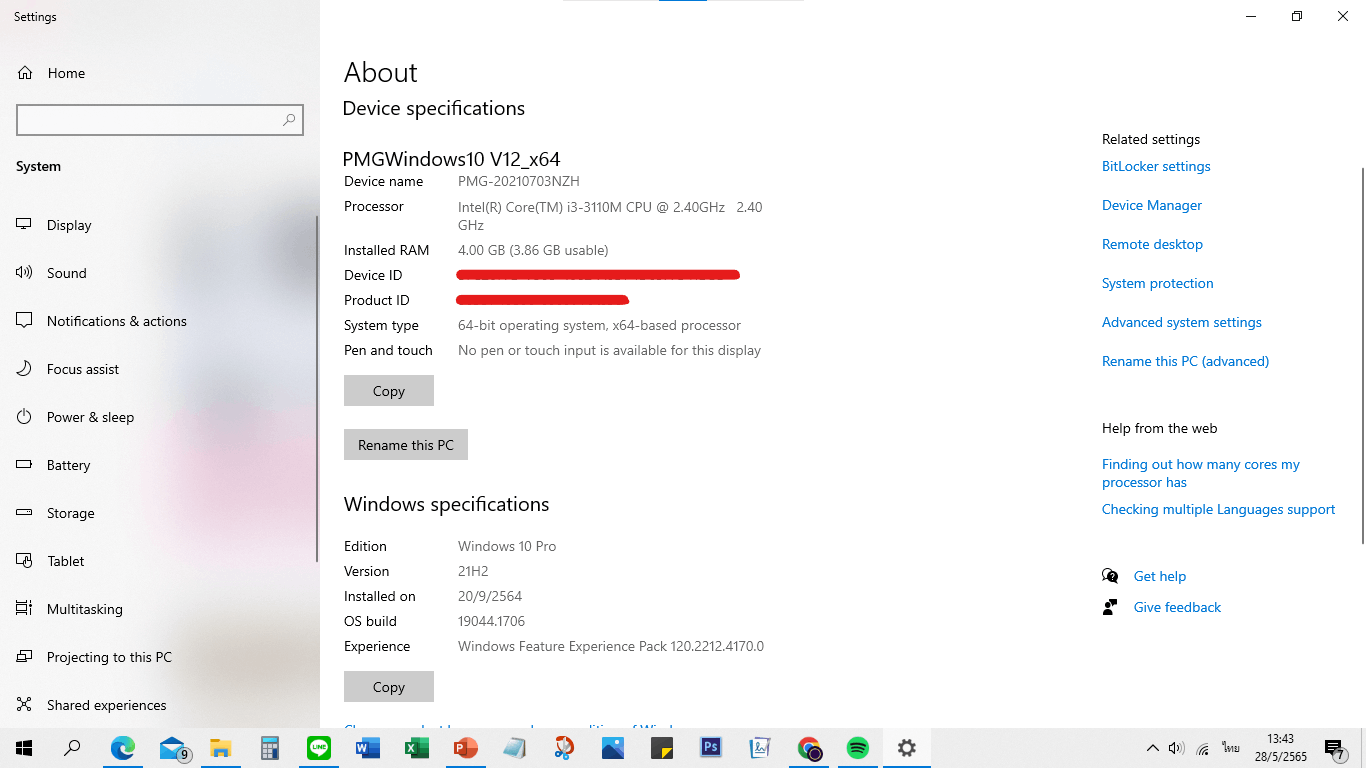Click the Rename this PC (advanced) link
This screenshot has width=1366, height=768.
coord(1185,361)
